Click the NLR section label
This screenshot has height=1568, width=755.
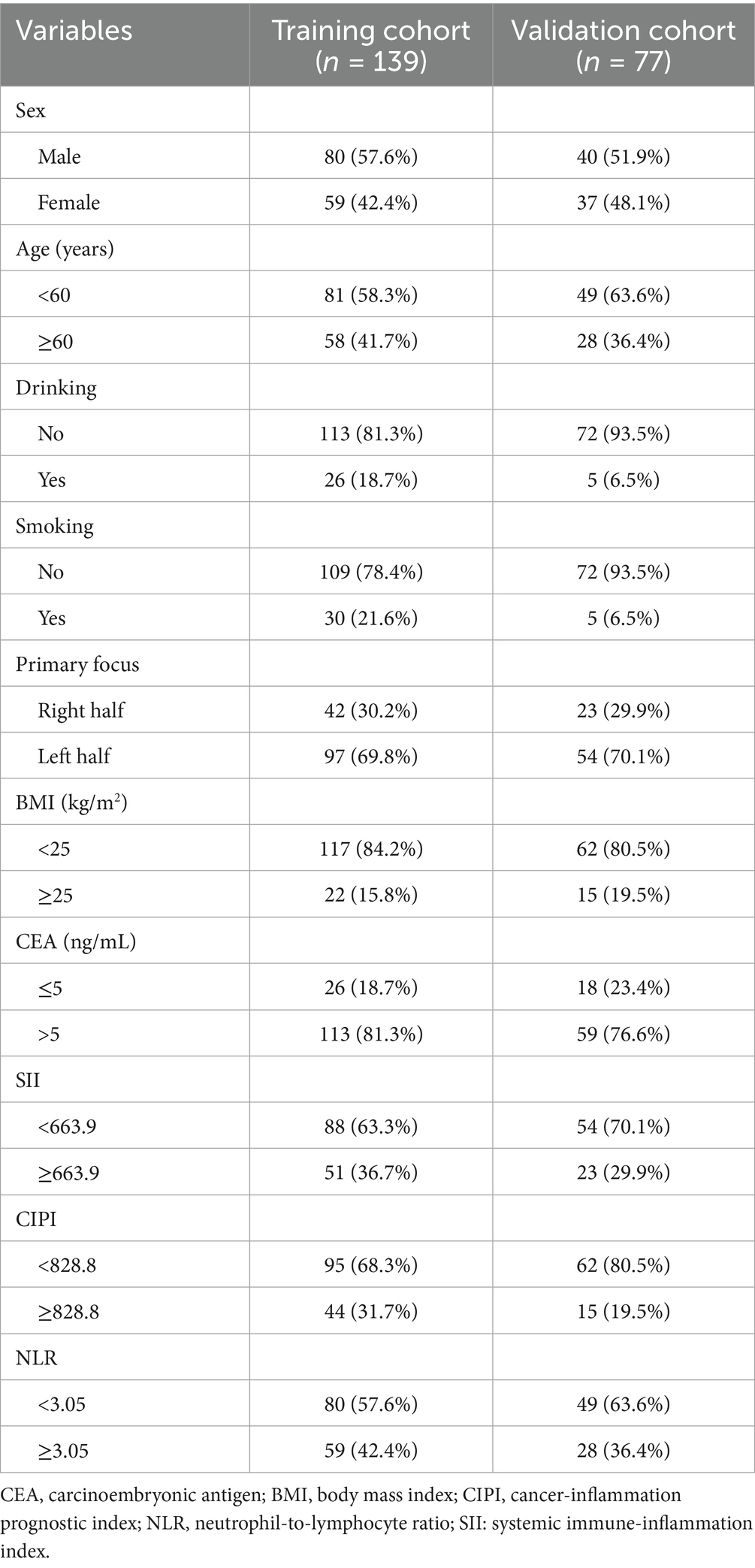click(x=36, y=1357)
